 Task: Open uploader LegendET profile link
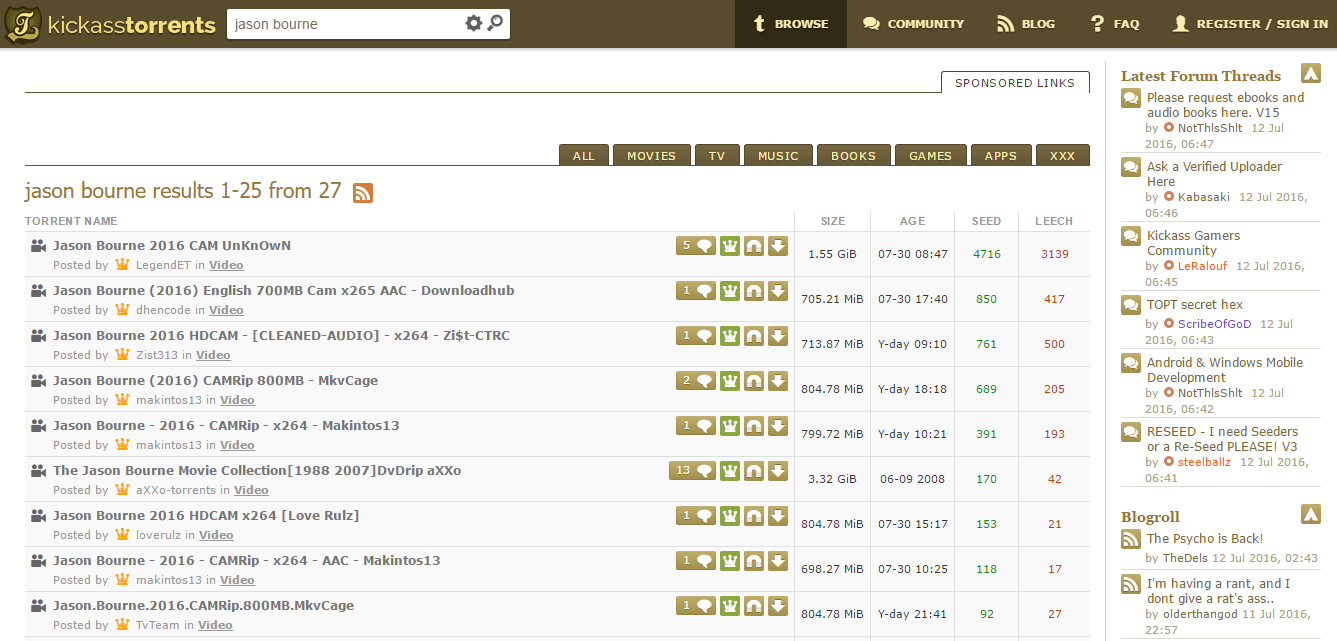click(164, 266)
